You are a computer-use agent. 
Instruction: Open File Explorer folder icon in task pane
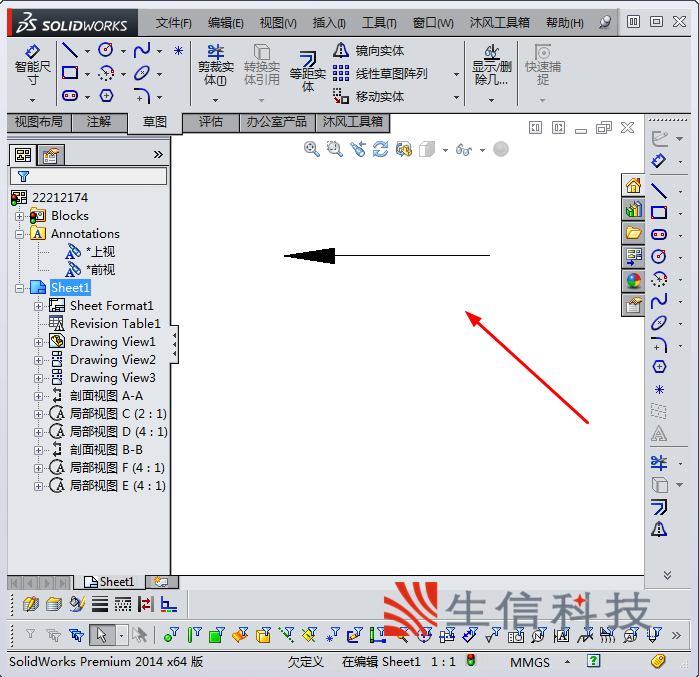[633, 233]
